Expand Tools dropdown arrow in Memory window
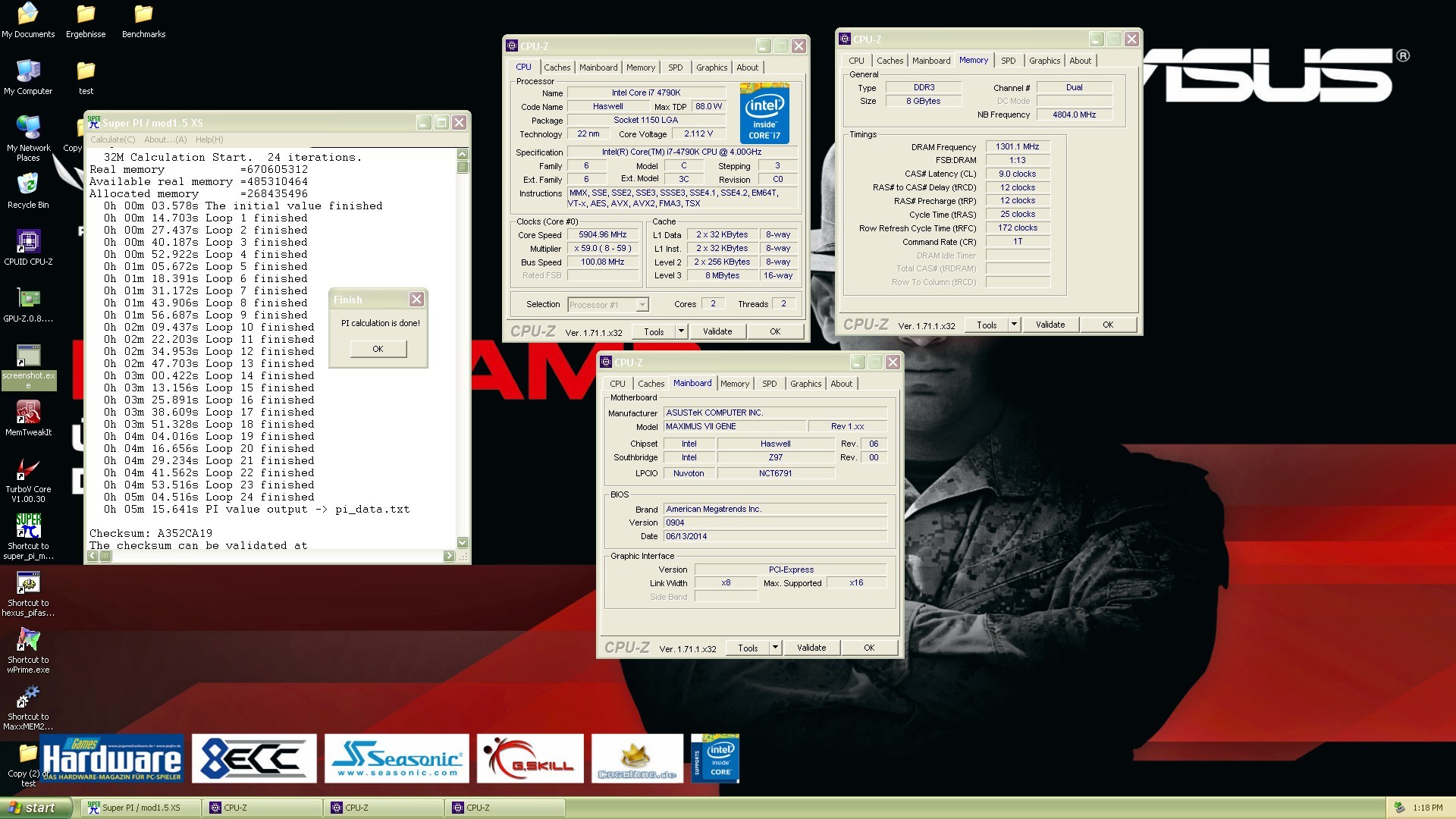 (x=1014, y=325)
